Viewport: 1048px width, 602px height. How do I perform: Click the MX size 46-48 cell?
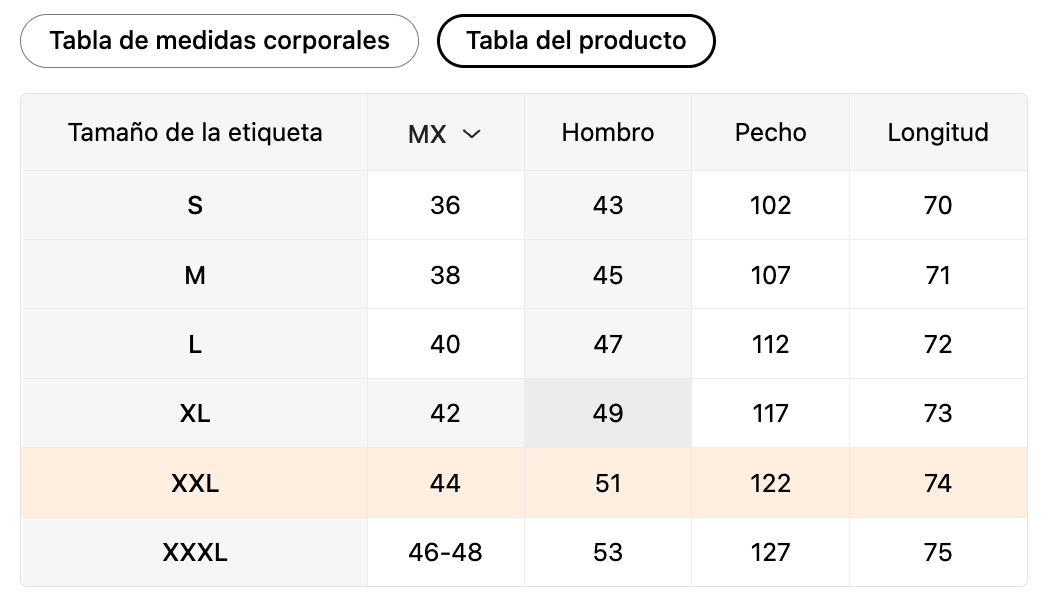(x=445, y=553)
